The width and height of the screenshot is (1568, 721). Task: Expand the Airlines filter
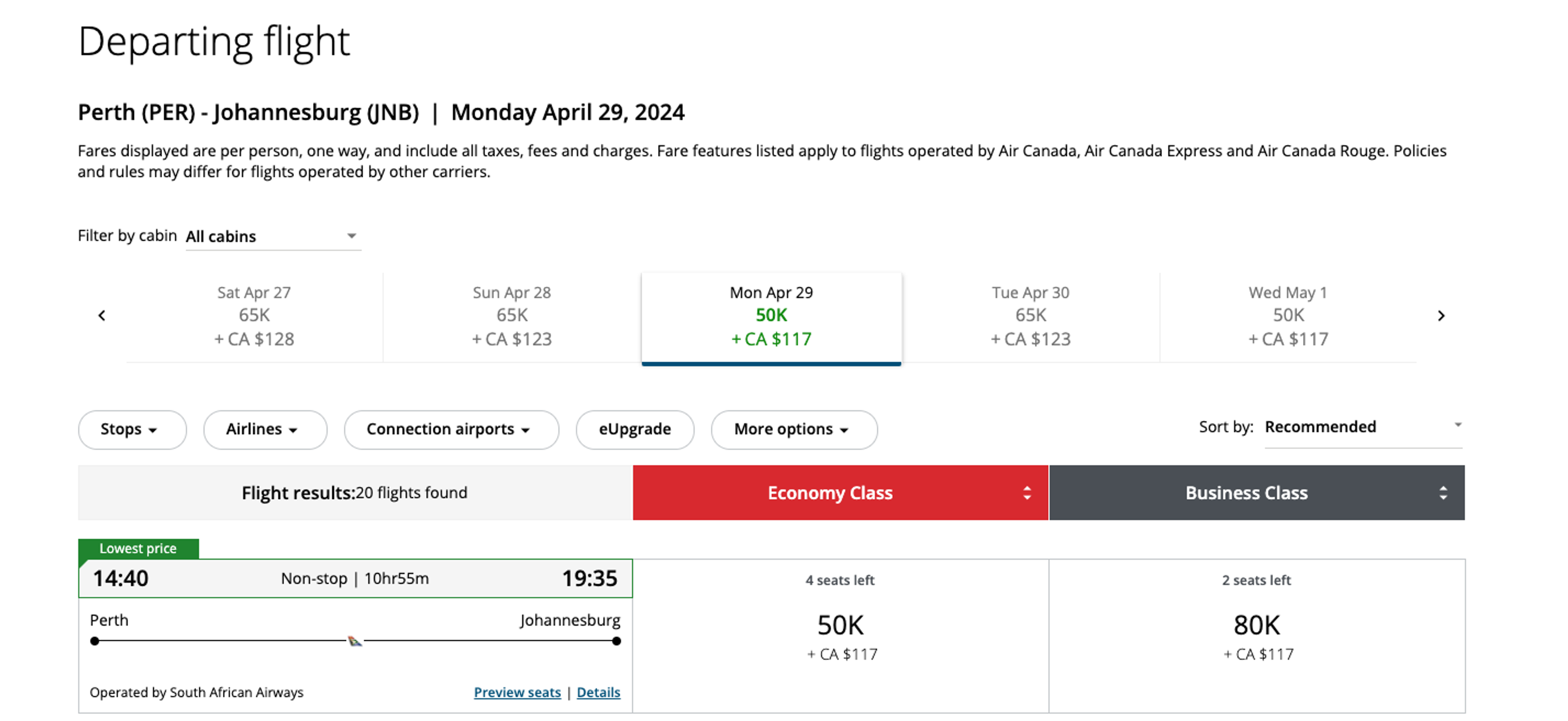(265, 429)
